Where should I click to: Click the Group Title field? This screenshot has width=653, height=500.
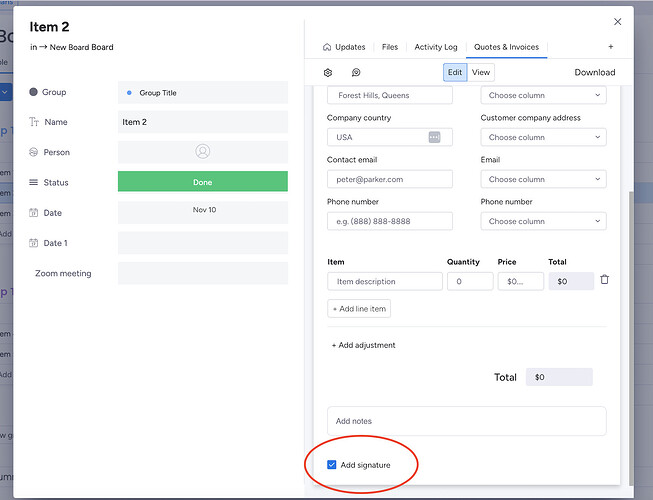point(203,92)
